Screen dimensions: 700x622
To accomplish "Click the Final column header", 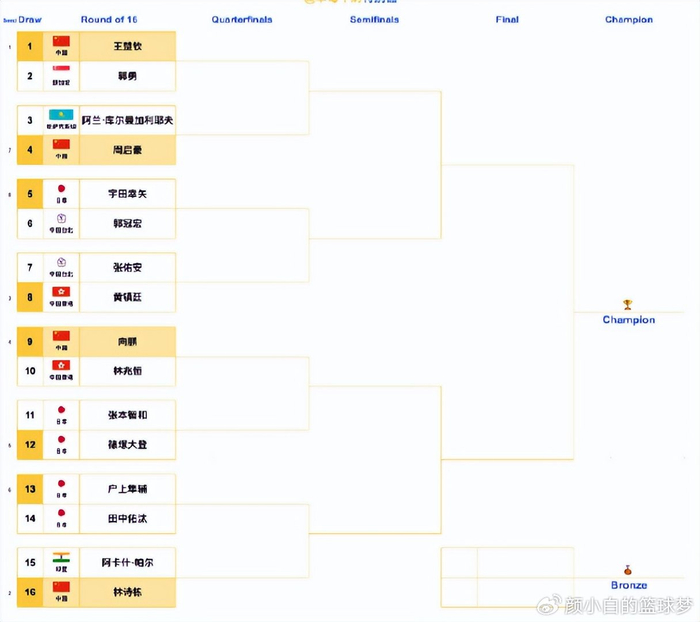I will pyautogui.click(x=507, y=19).
